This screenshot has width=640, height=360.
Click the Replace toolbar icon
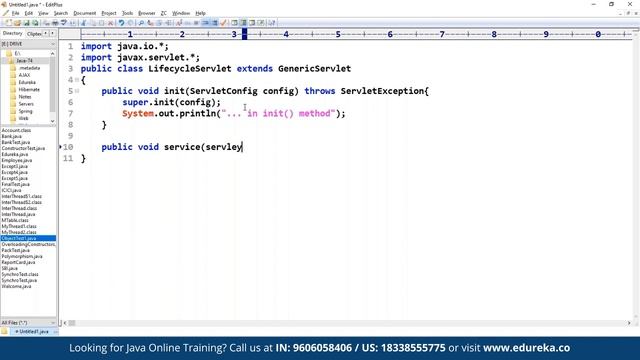(150, 23)
